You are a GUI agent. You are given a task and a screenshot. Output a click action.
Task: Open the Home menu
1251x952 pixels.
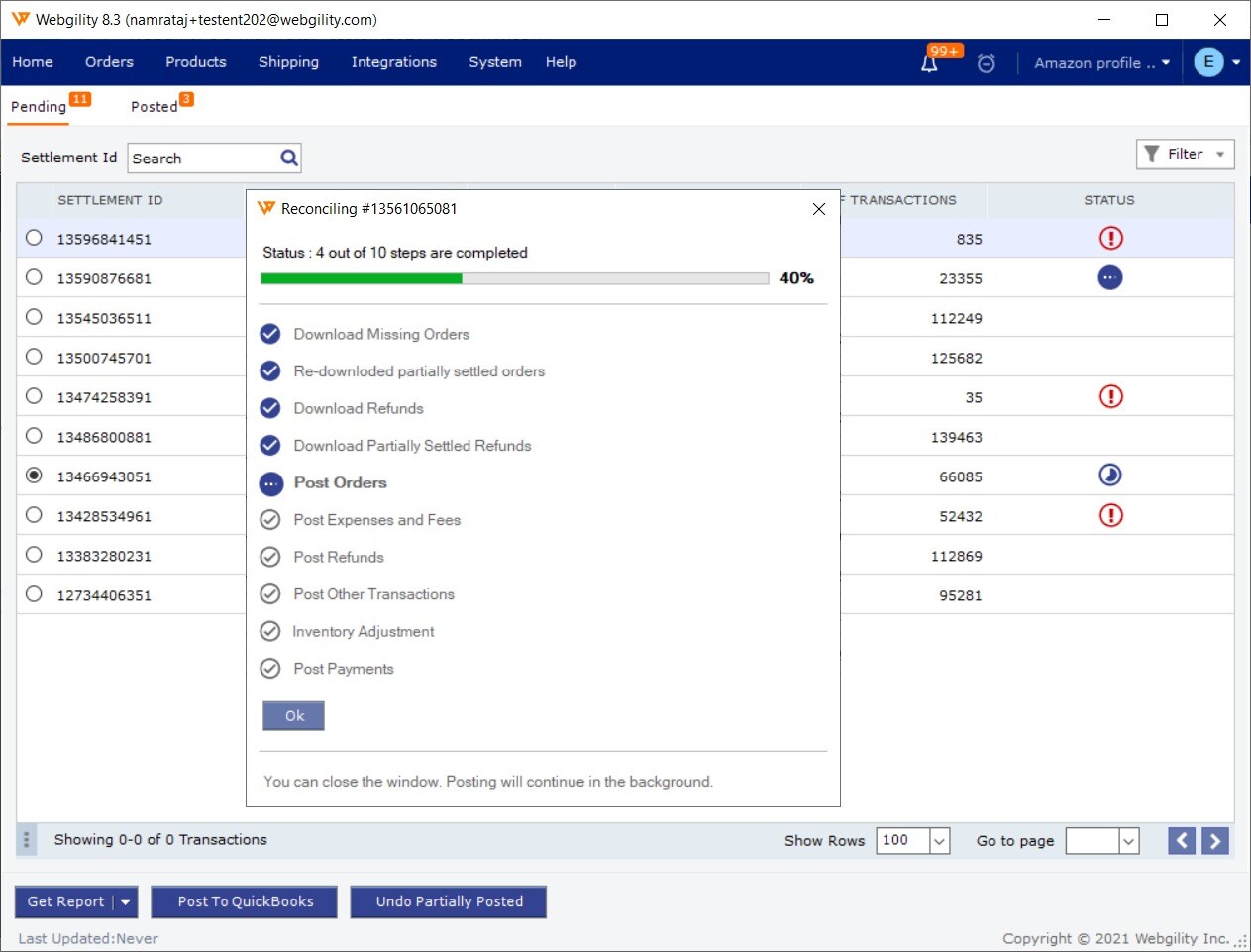tap(33, 62)
